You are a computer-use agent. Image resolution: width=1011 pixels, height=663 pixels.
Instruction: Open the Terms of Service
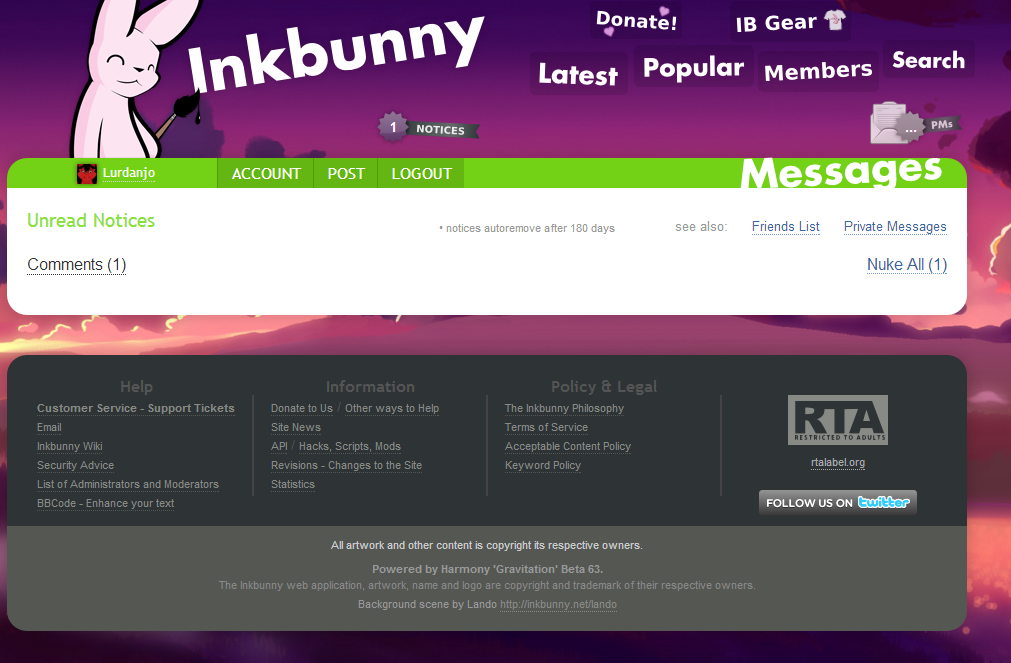pyautogui.click(x=546, y=427)
